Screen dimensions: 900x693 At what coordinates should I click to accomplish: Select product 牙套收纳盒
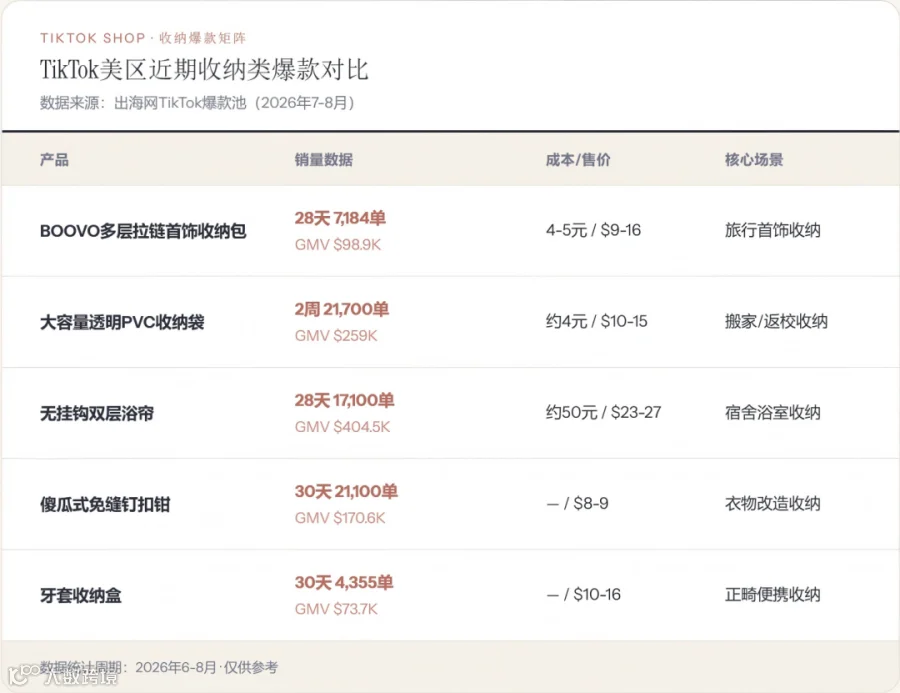point(81,595)
